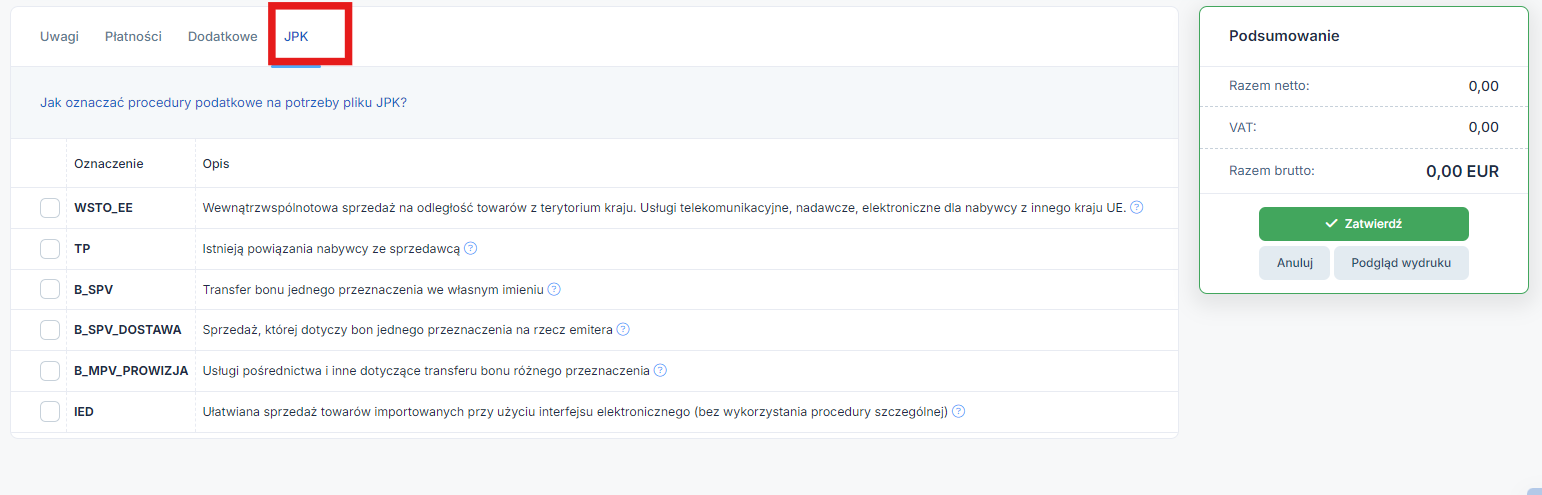This screenshot has width=1542, height=495.
Task: Select the B_SPV_DOSTAWA checkbox
Action: 50,330
